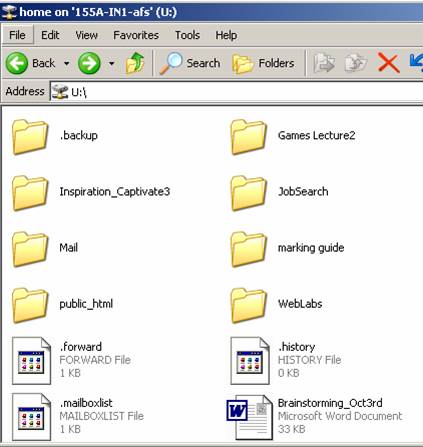Viewport: 423px width, 447px height.
Task: Click the title bar network drive icon
Action: tap(9, 12)
